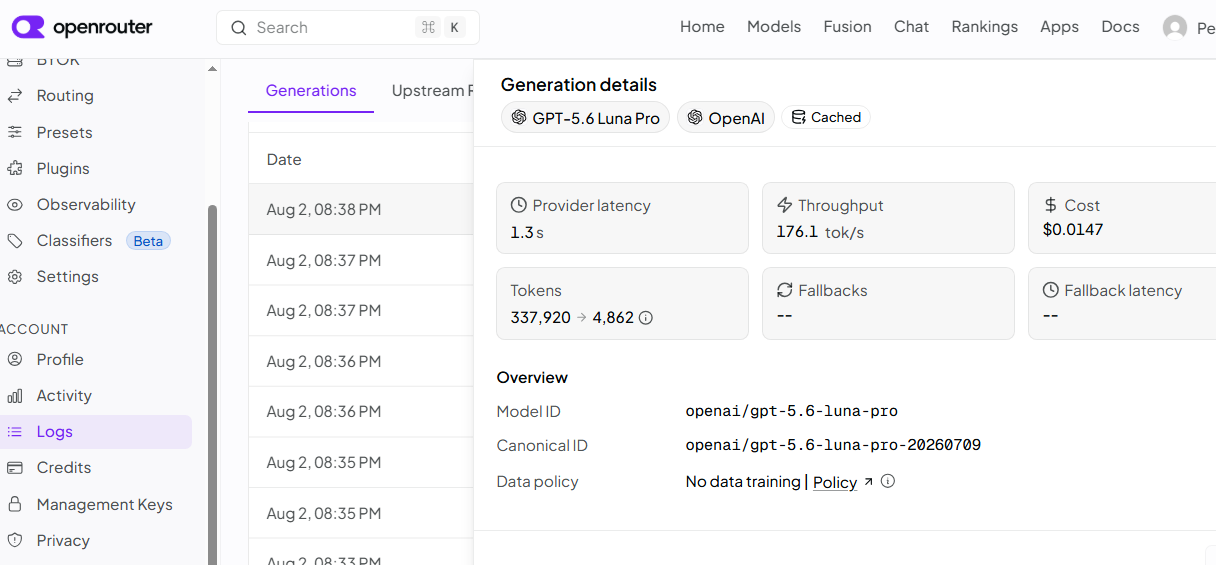The height and width of the screenshot is (565, 1216).
Task: Click the Privacy shield icon
Action: (x=15, y=540)
